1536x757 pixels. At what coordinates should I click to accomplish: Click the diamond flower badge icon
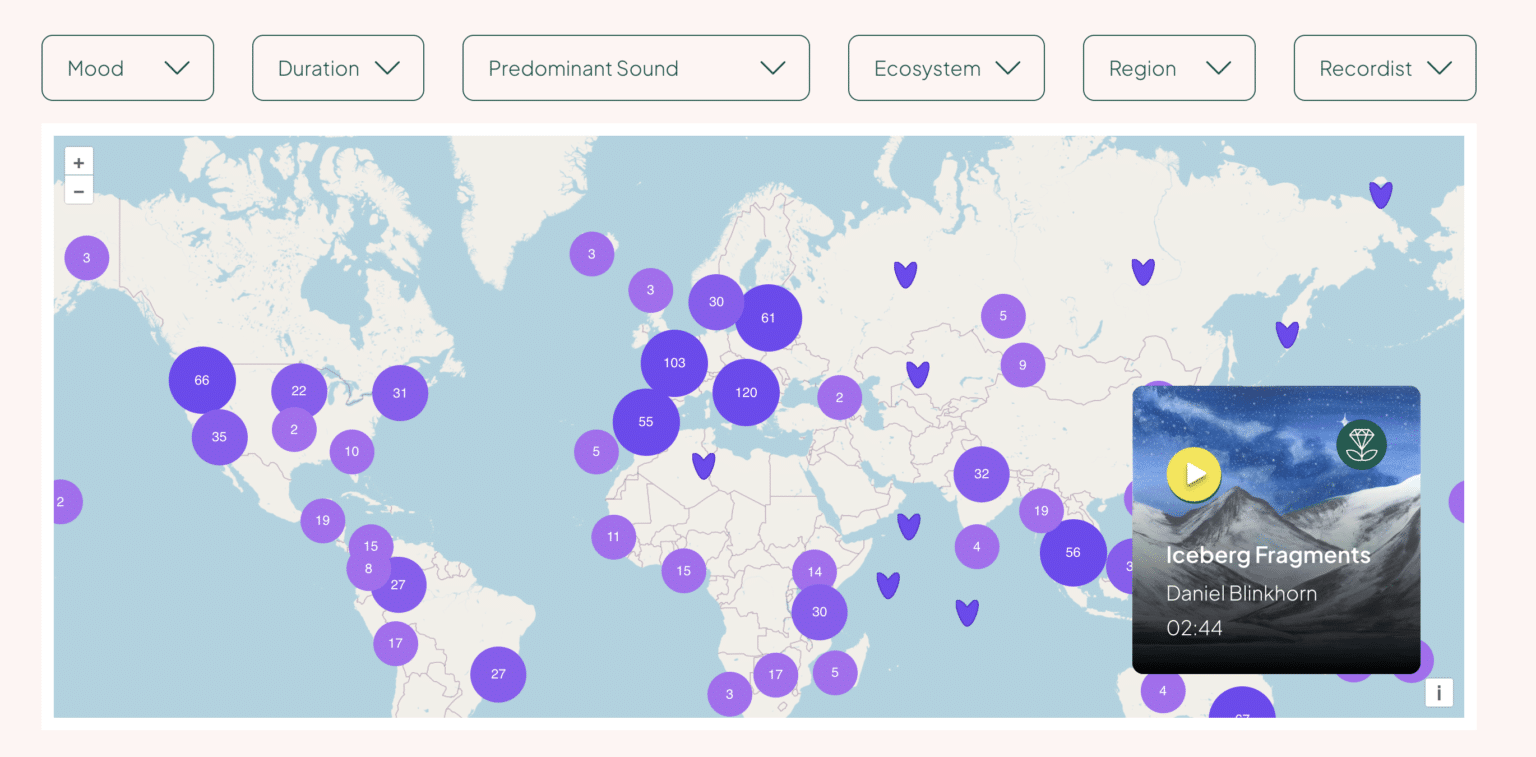(1361, 444)
